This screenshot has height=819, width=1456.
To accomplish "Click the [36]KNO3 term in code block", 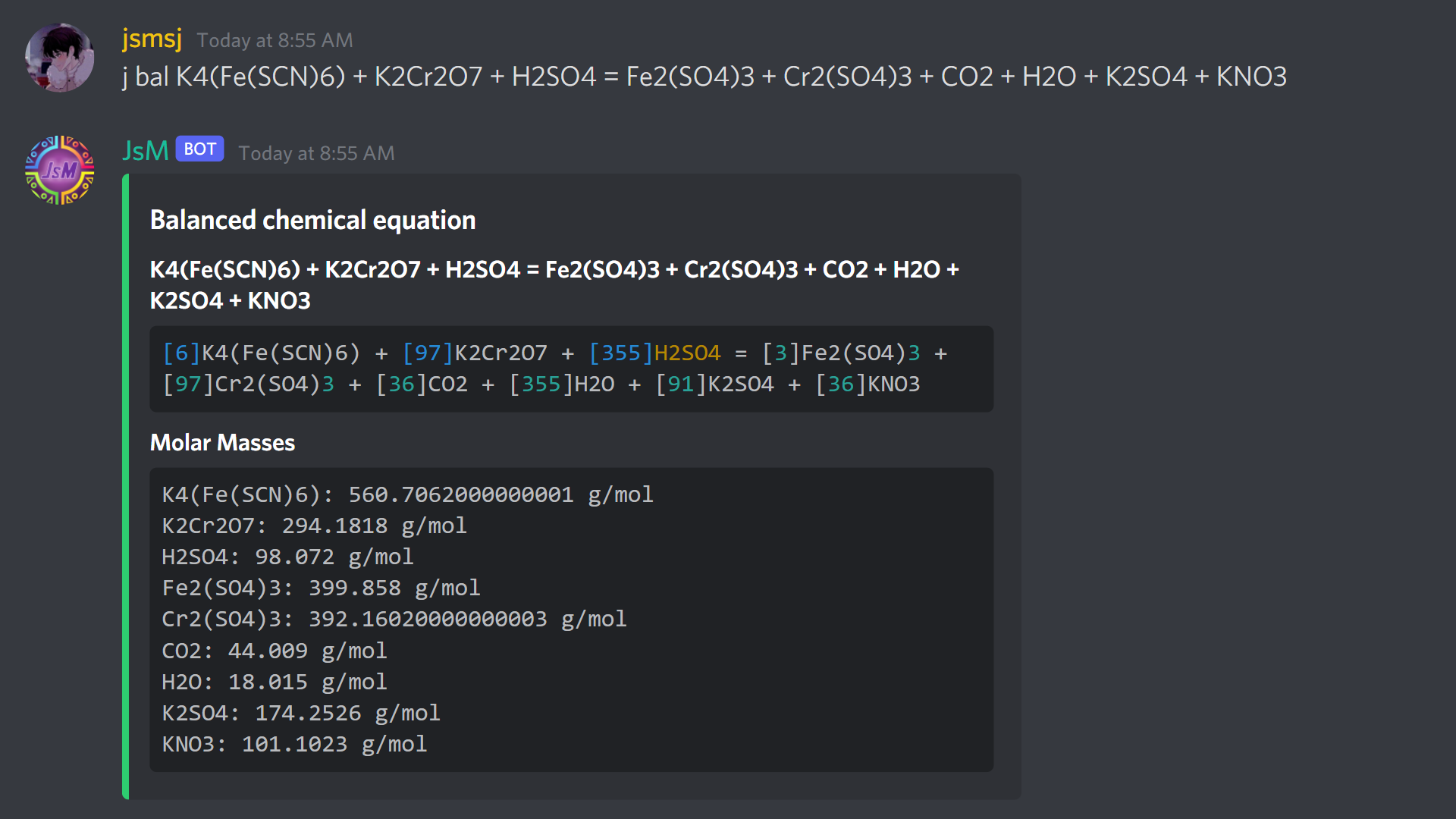I will point(868,384).
